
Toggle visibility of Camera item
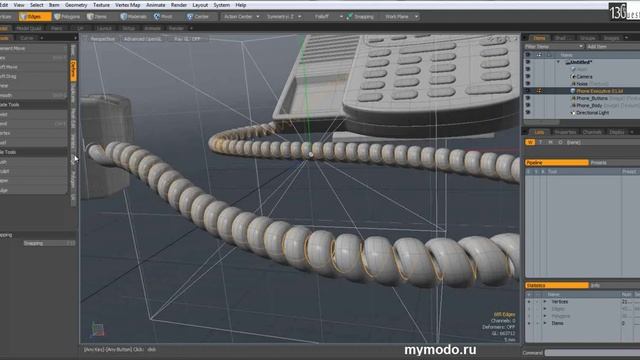(528, 77)
